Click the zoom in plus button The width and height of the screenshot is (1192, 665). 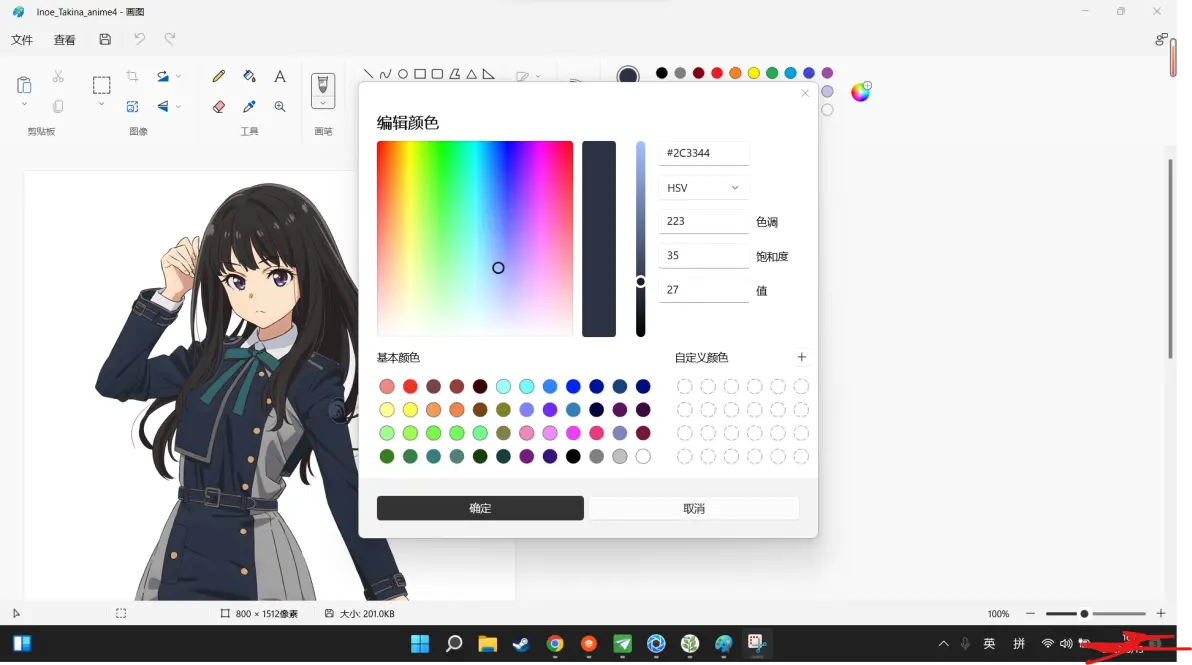point(1161,613)
